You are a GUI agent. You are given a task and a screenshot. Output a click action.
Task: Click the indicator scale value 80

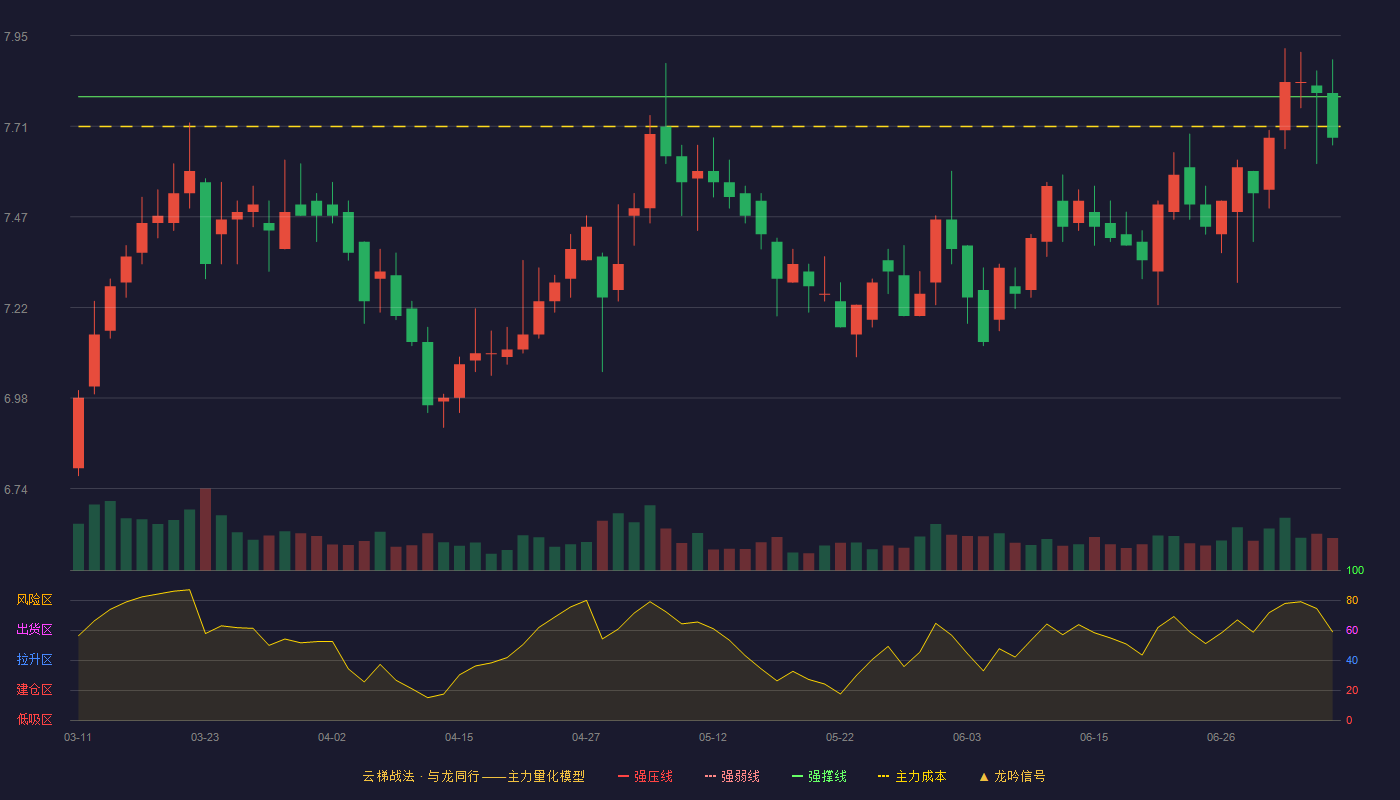click(x=1352, y=600)
